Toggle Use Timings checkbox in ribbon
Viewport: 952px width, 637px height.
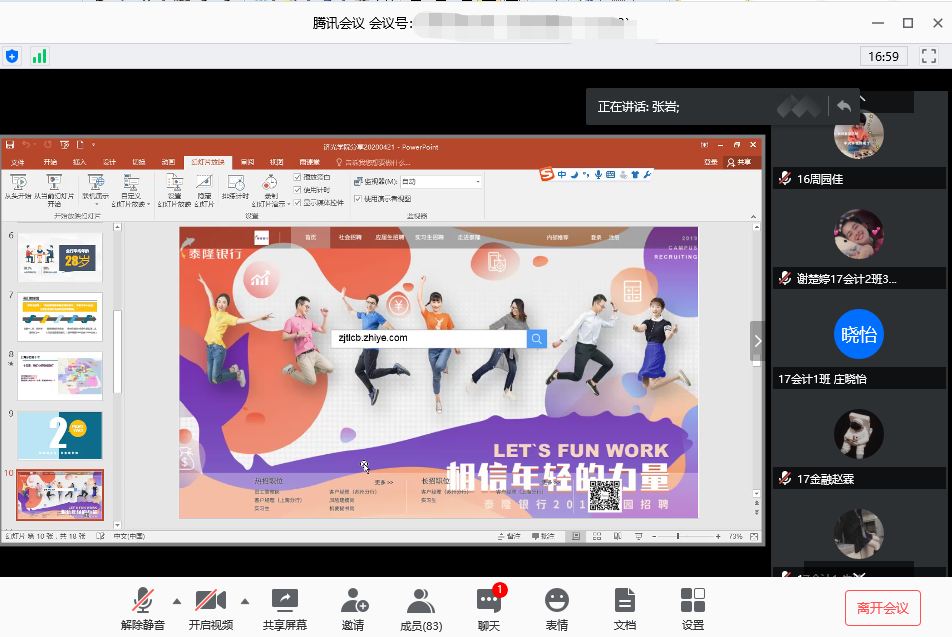click(298, 189)
